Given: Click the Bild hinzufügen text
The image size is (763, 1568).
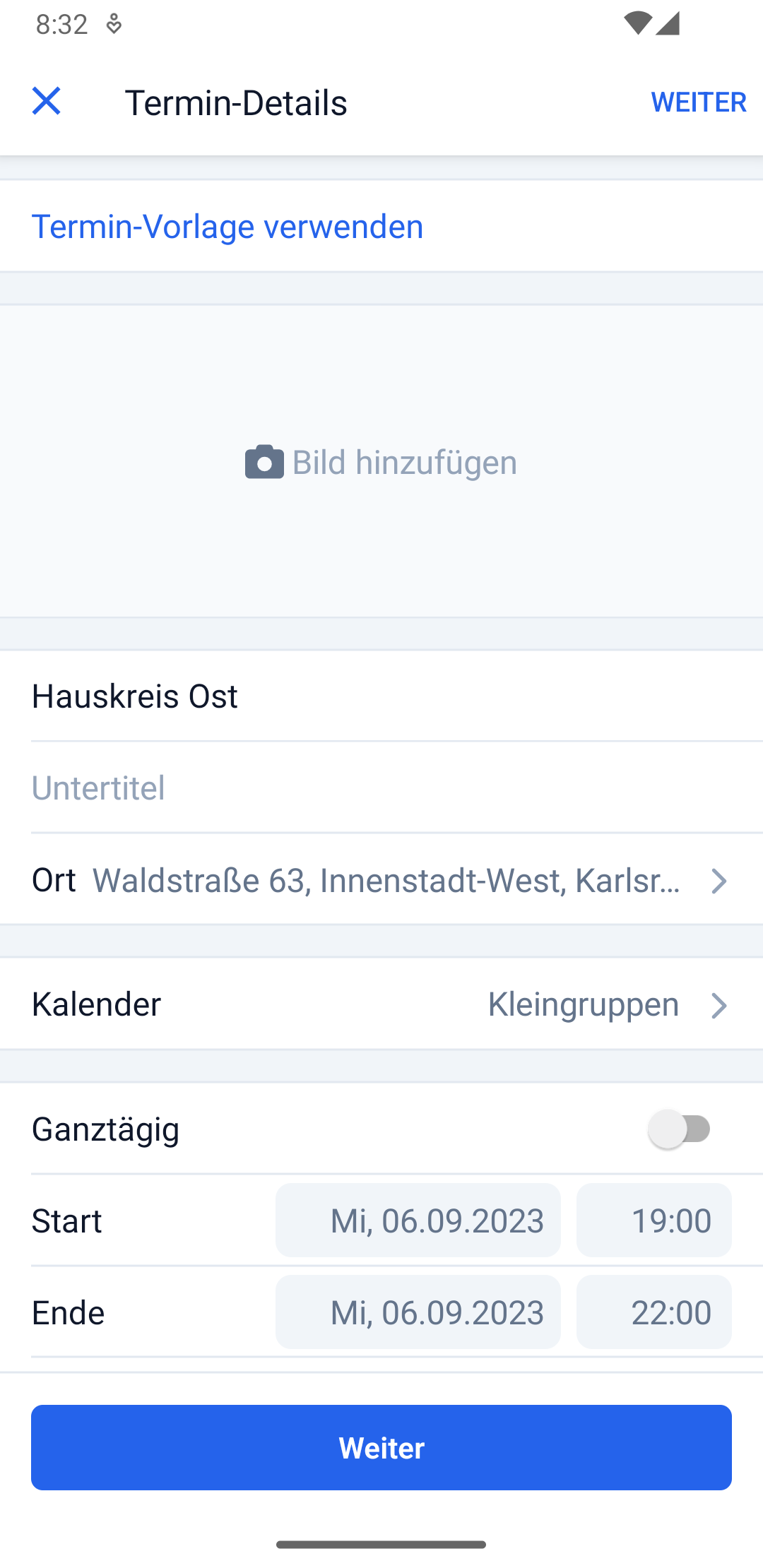Looking at the screenshot, I should pos(404,463).
